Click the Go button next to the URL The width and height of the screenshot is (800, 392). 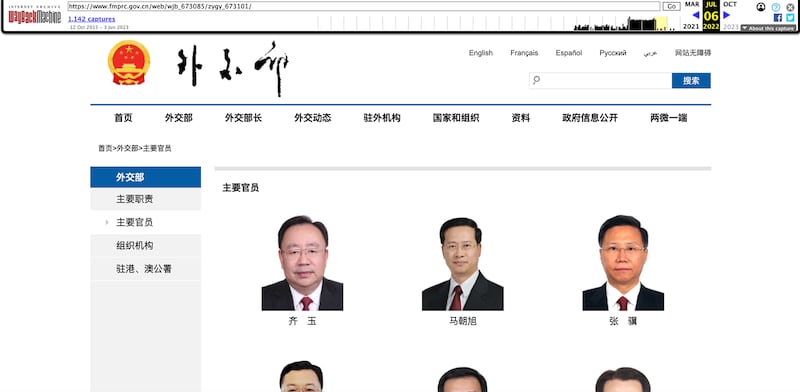coord(671,7)
